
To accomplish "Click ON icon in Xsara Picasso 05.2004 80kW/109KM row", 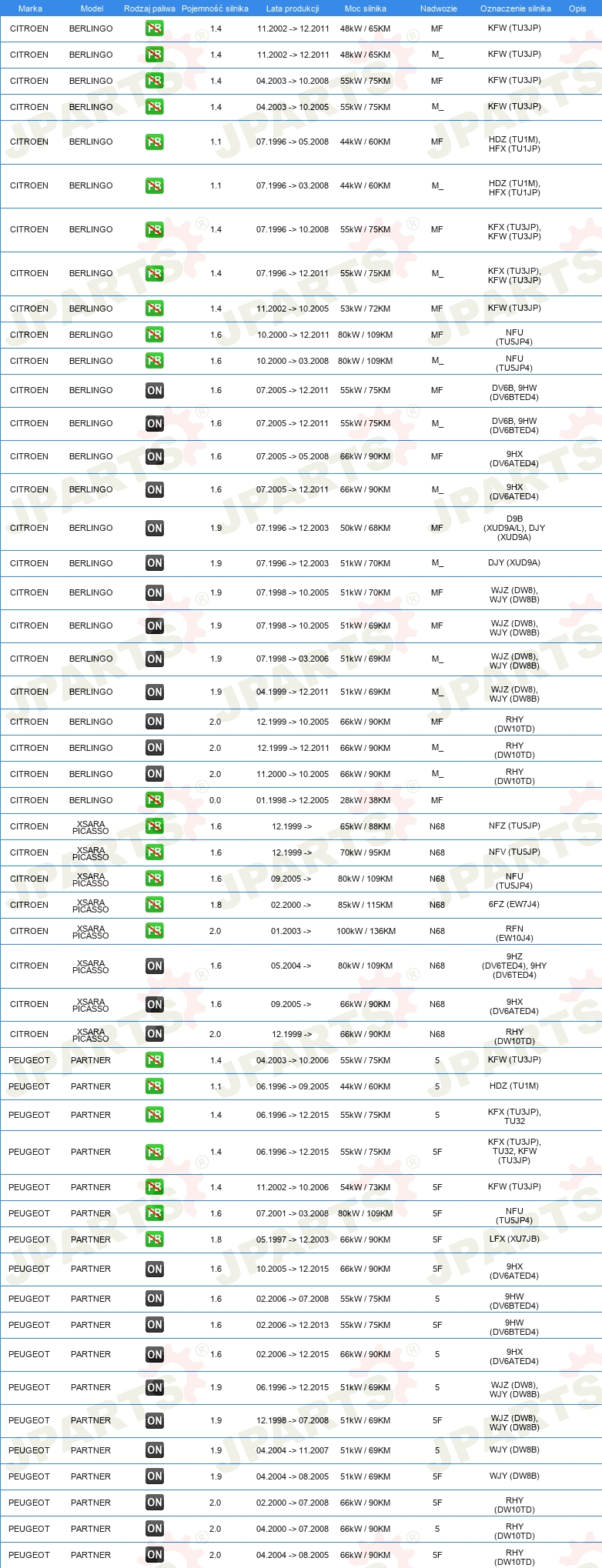I will [154, 966].
